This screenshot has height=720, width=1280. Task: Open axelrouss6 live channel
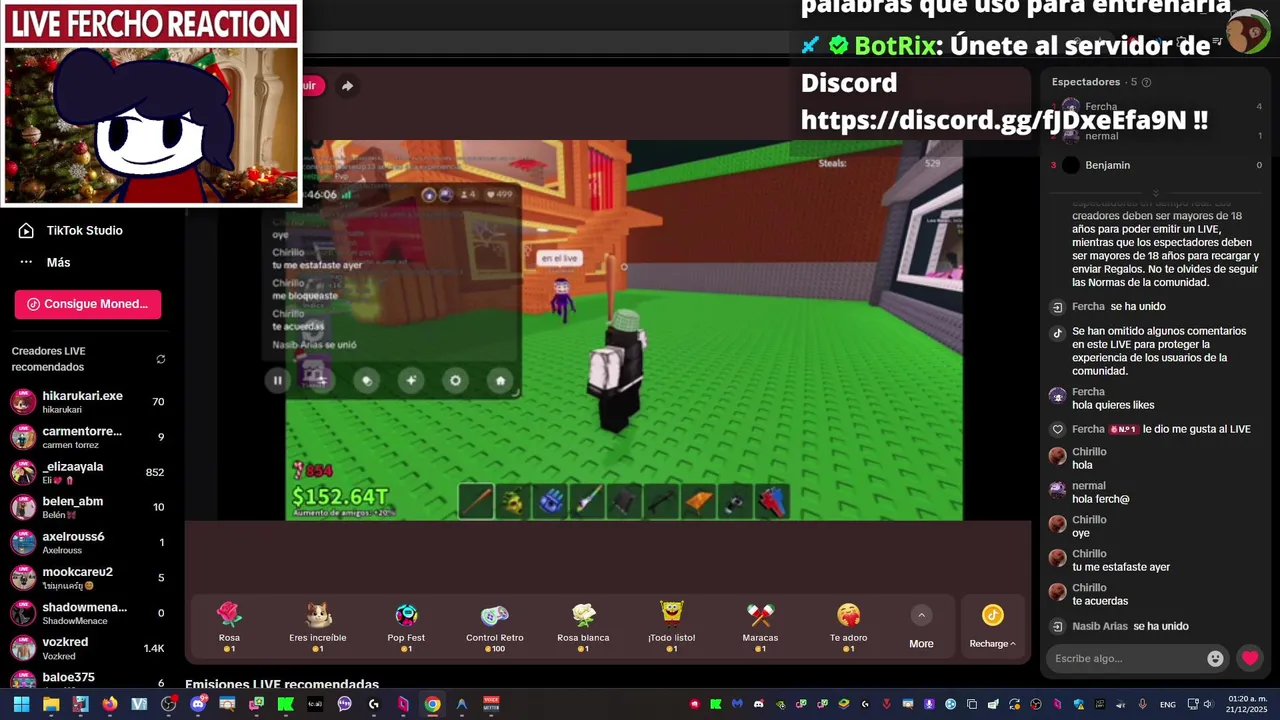tap(88, 542)
